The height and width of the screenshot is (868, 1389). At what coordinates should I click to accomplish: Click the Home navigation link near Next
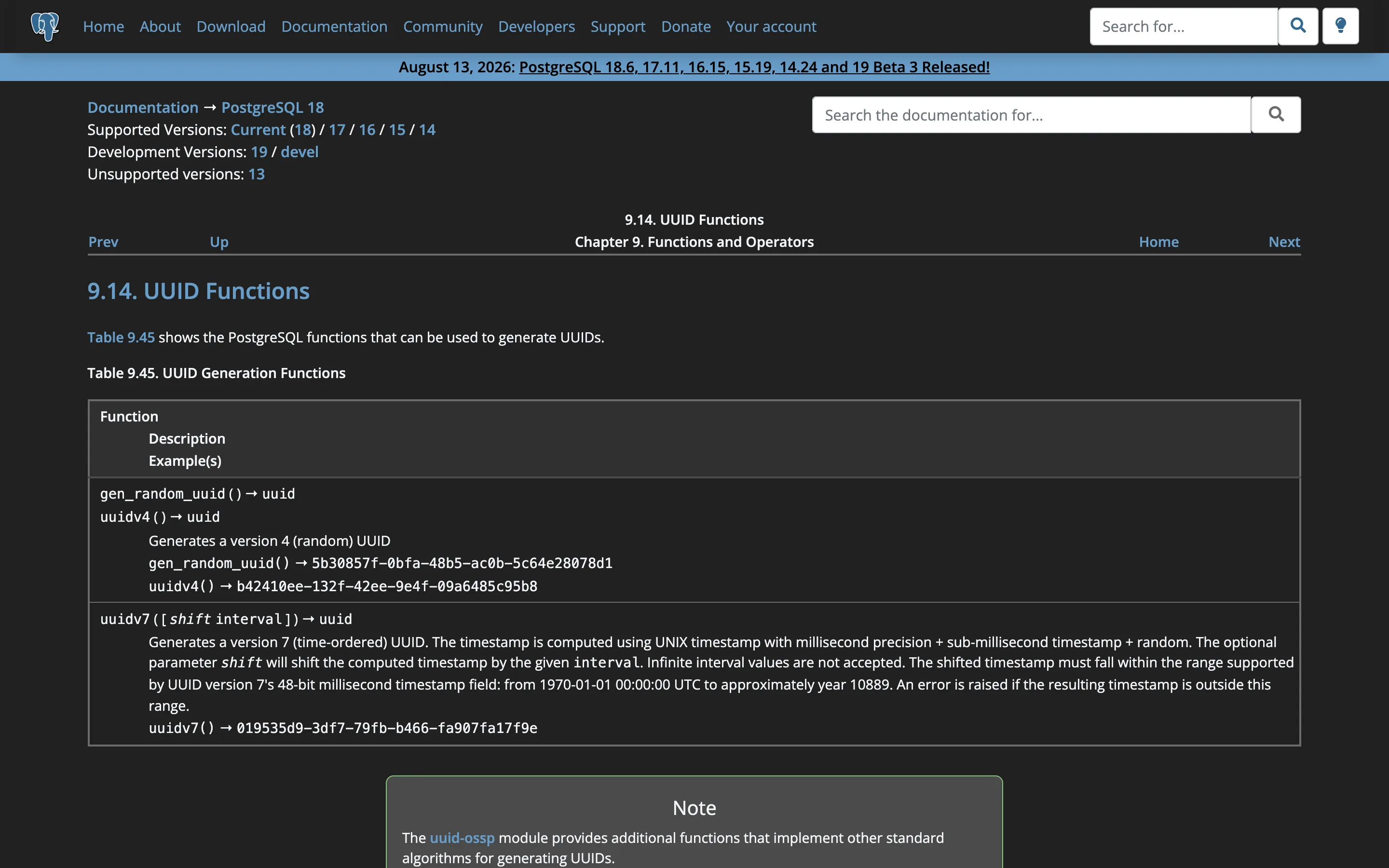pos(1158,242)
